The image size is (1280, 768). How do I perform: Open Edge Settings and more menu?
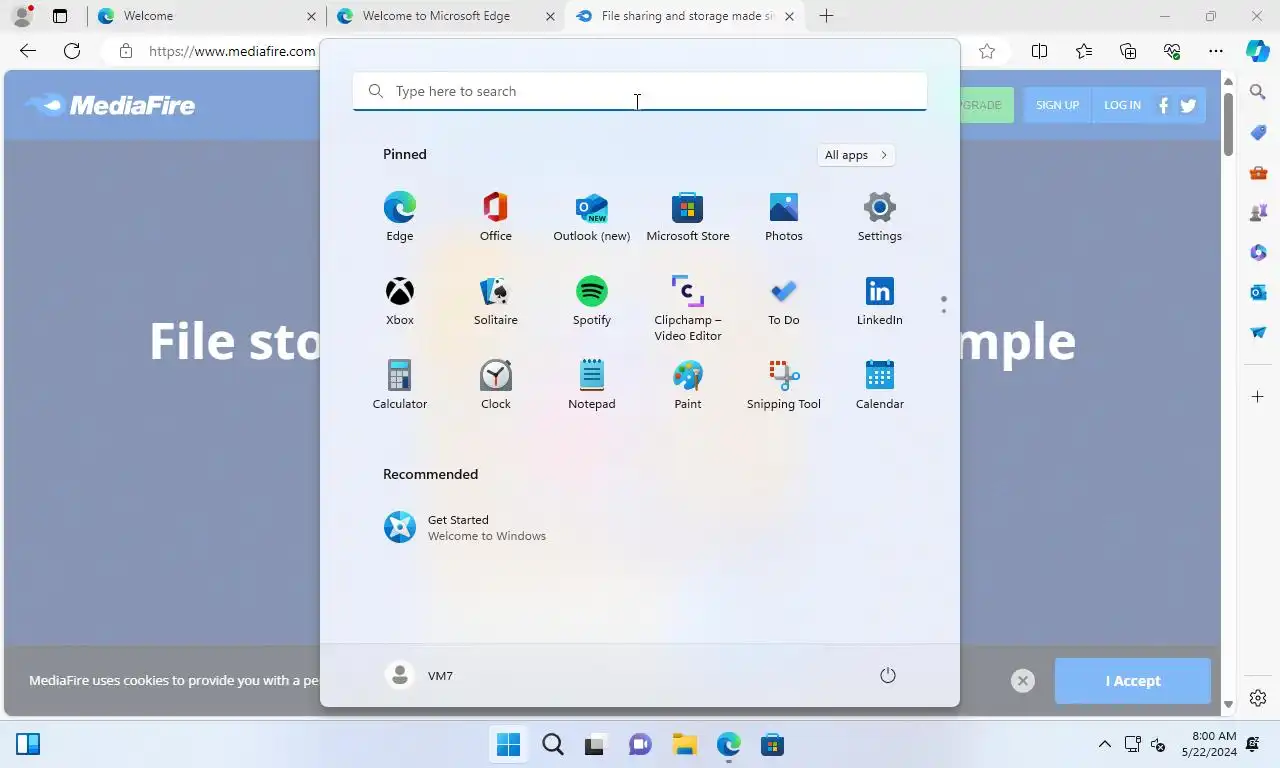(1216, 51)
